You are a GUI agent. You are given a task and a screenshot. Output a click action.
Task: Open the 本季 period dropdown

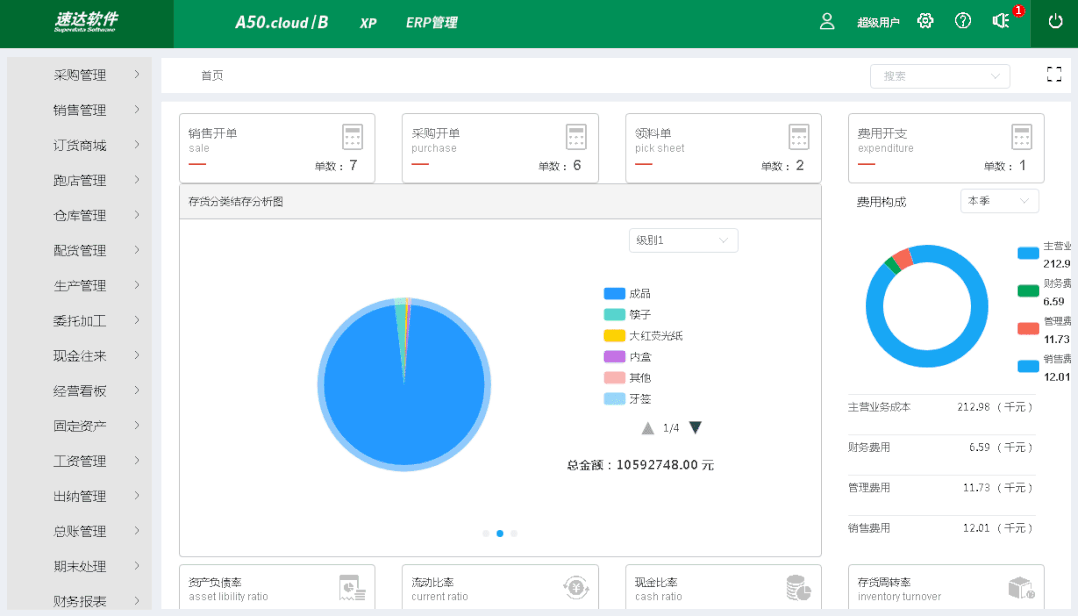point(998,201)
